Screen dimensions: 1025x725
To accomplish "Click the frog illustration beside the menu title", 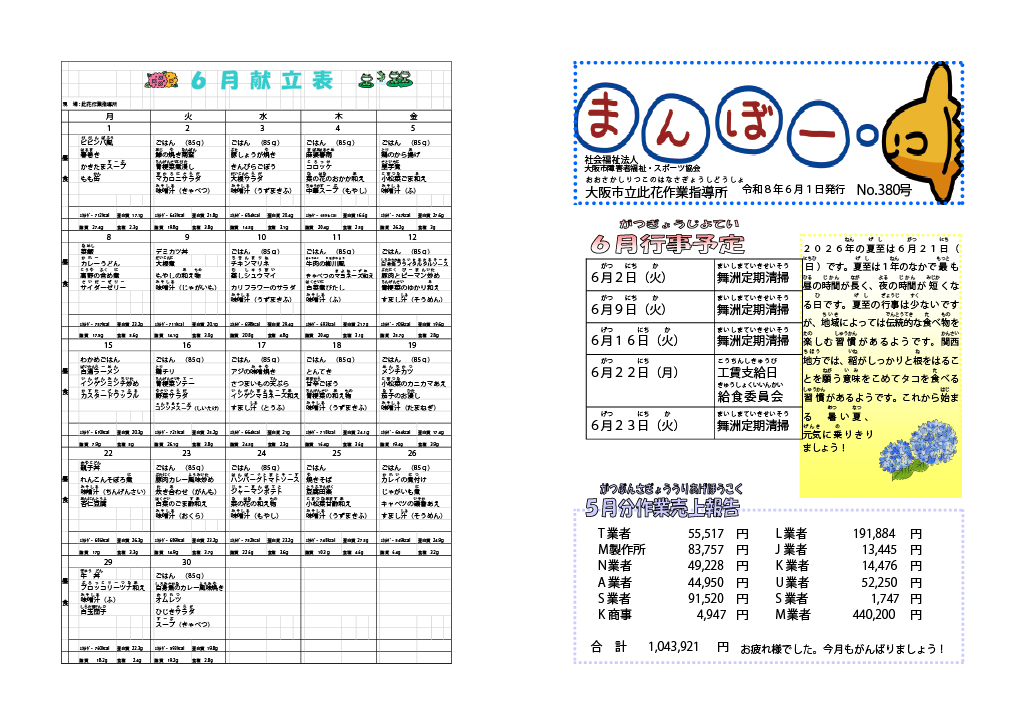I will [386, 80].
